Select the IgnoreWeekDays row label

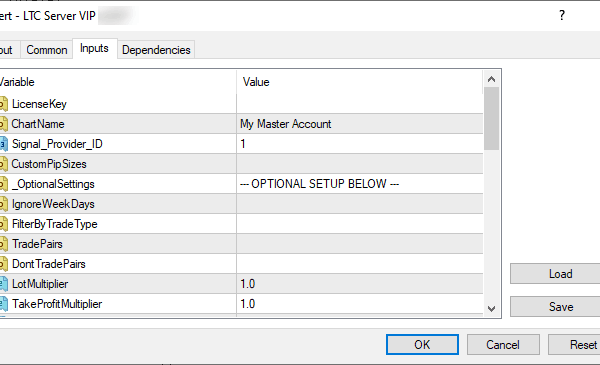pos(53,204)
